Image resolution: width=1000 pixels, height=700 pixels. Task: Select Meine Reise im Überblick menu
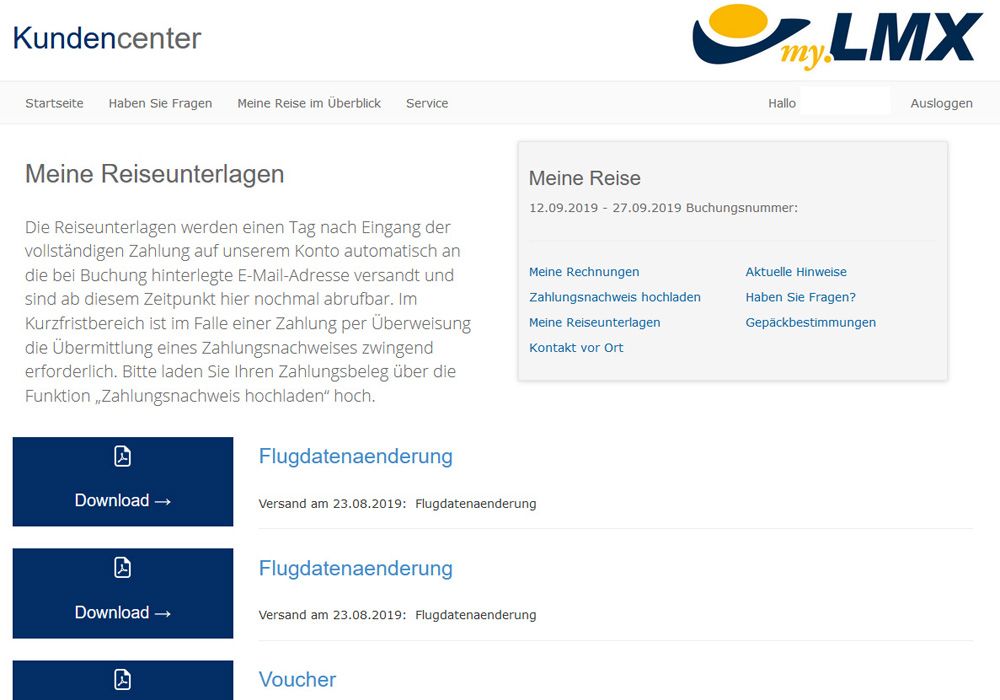[x=309, y=103]
